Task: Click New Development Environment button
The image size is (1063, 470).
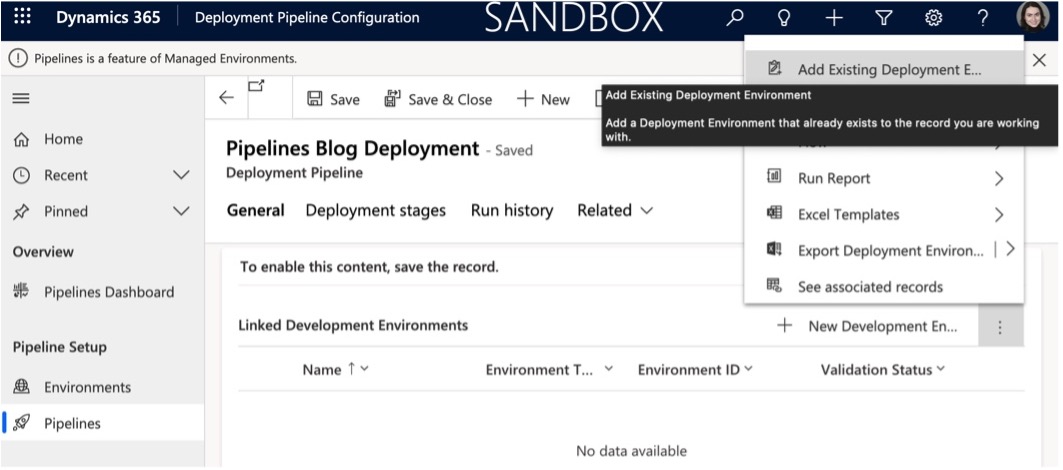Action: pos(867,326)
